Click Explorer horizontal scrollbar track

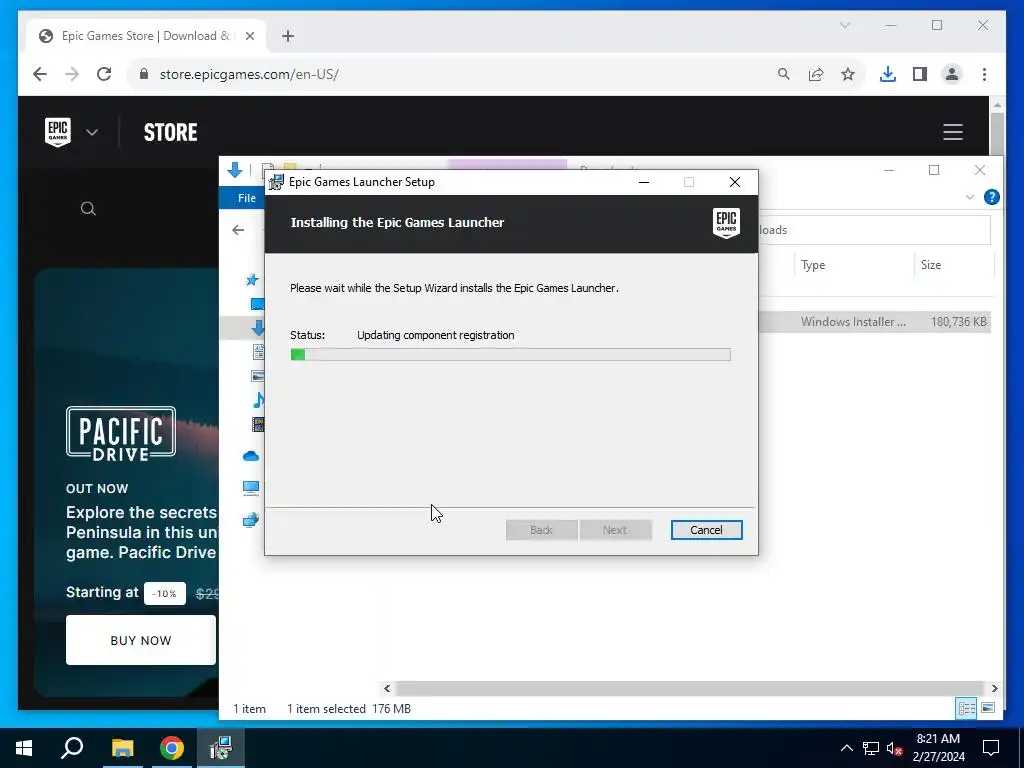[x=690, y=688]
